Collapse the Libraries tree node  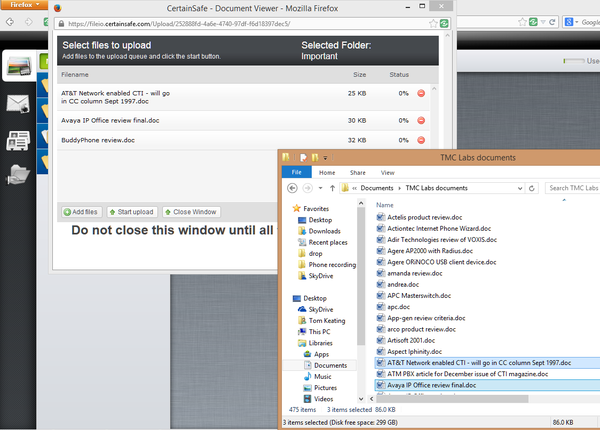pyautogui.click(x=297, y=343)
